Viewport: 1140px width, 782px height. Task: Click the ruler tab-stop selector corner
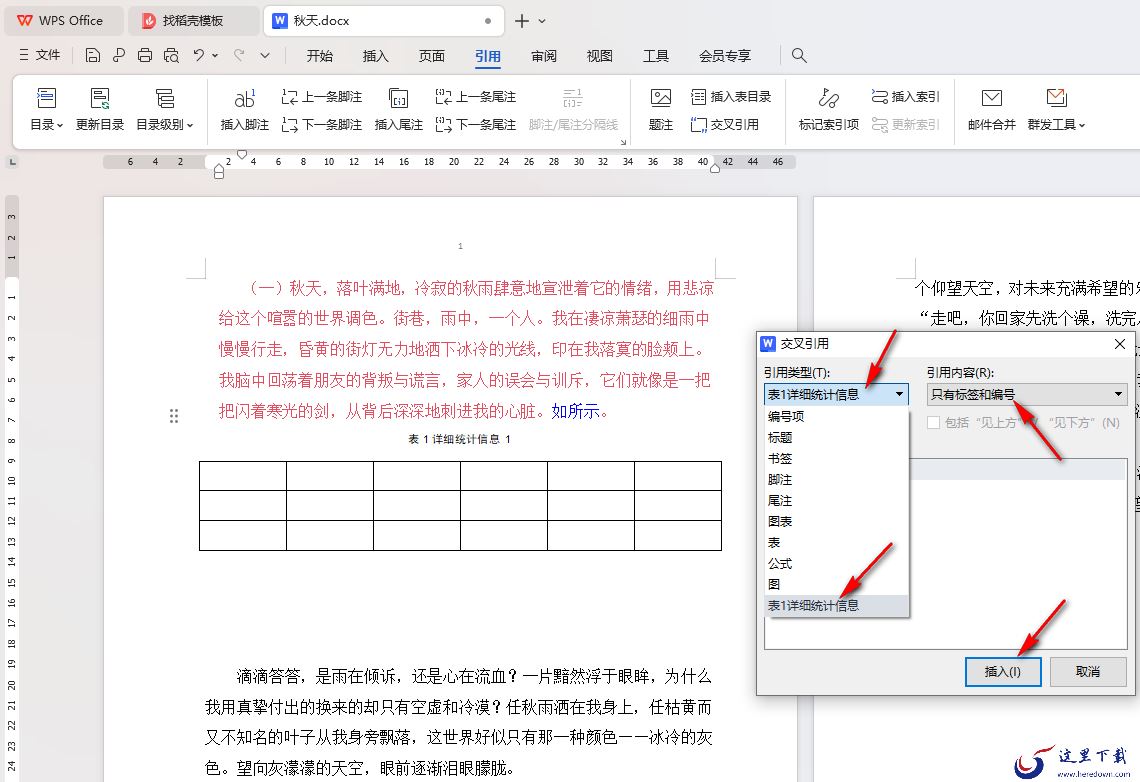coord(12,162)
